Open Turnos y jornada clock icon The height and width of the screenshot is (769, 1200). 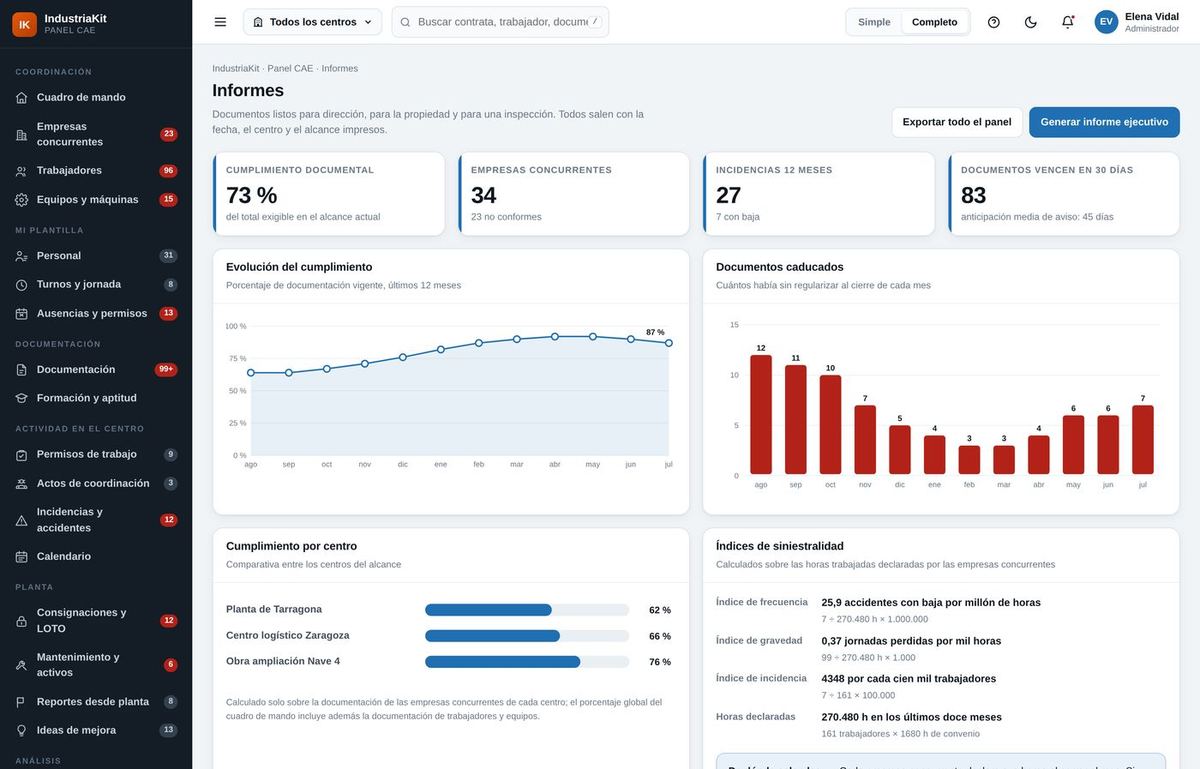pos(21,285)
